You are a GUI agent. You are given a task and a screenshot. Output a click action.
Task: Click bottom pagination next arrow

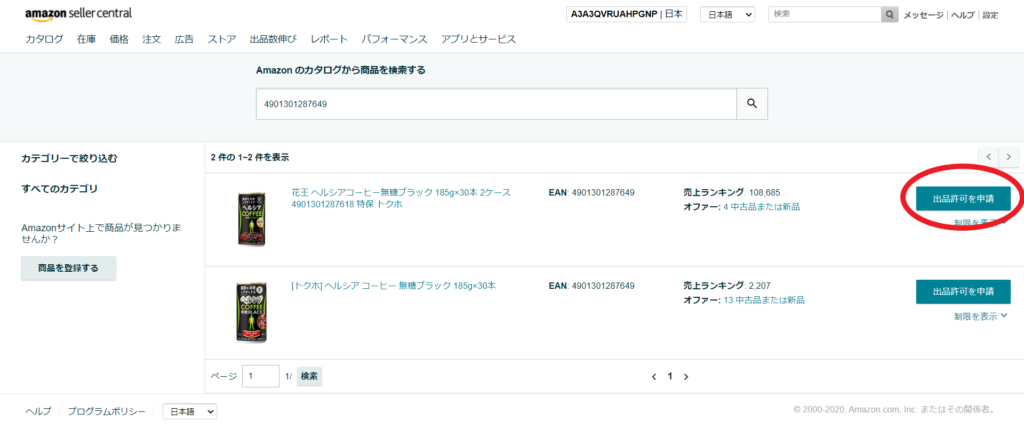(x=686, y=377)
